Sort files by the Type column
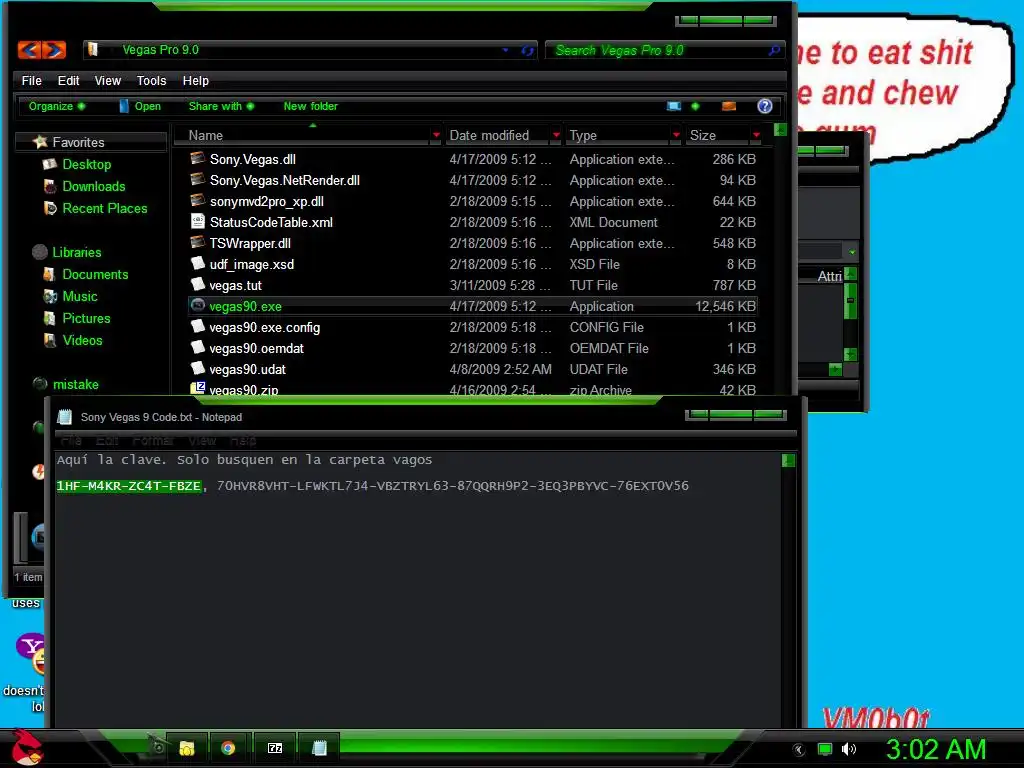The width and height of the screenshot is (1024, 768). (583, 135)
